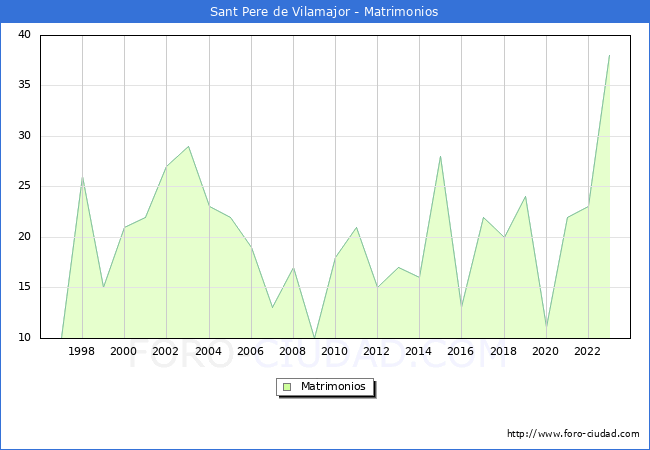Click the 2022 x-axis label
650x450 pixels.
click(587, 351)
